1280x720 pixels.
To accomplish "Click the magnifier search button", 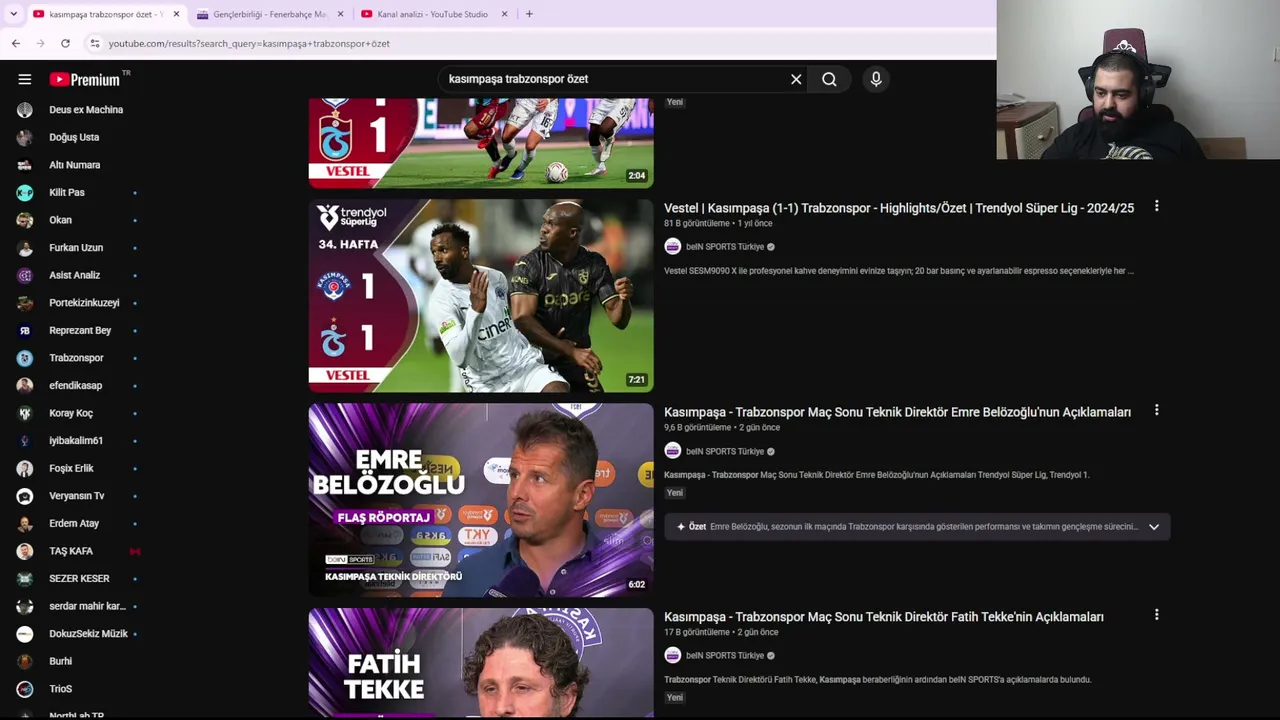I will point(829,79).
